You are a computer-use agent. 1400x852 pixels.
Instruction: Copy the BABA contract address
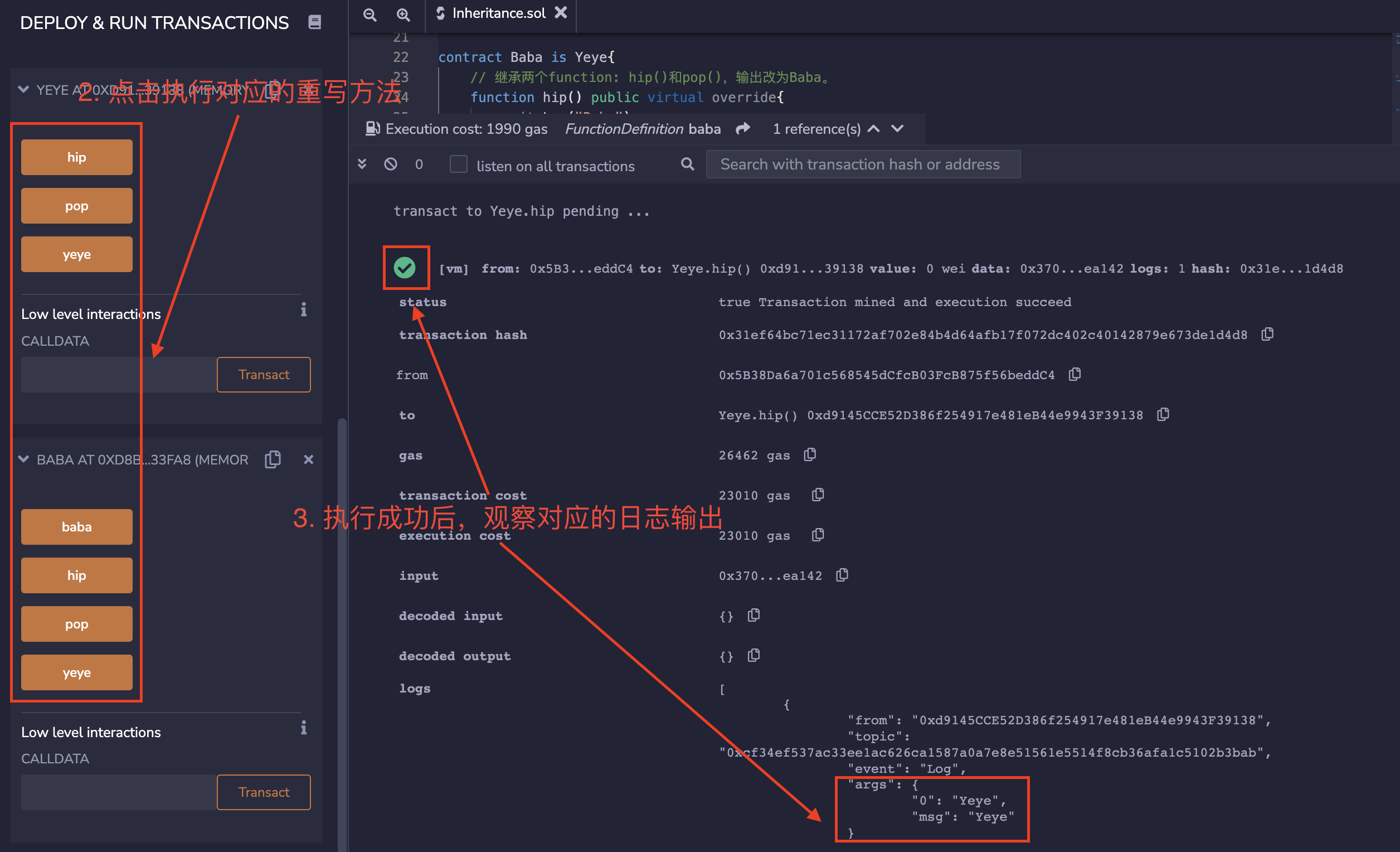273,459
